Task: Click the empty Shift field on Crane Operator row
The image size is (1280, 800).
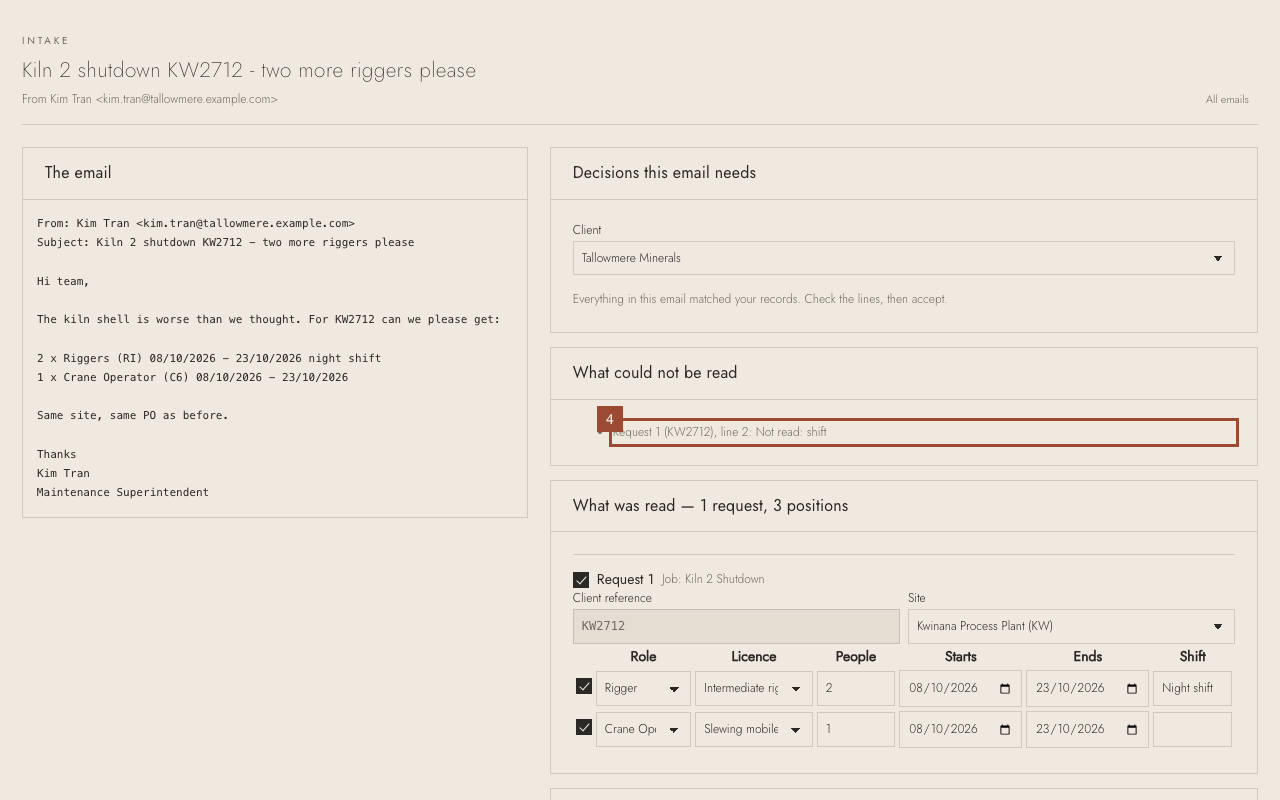Action: [1192, 730]
